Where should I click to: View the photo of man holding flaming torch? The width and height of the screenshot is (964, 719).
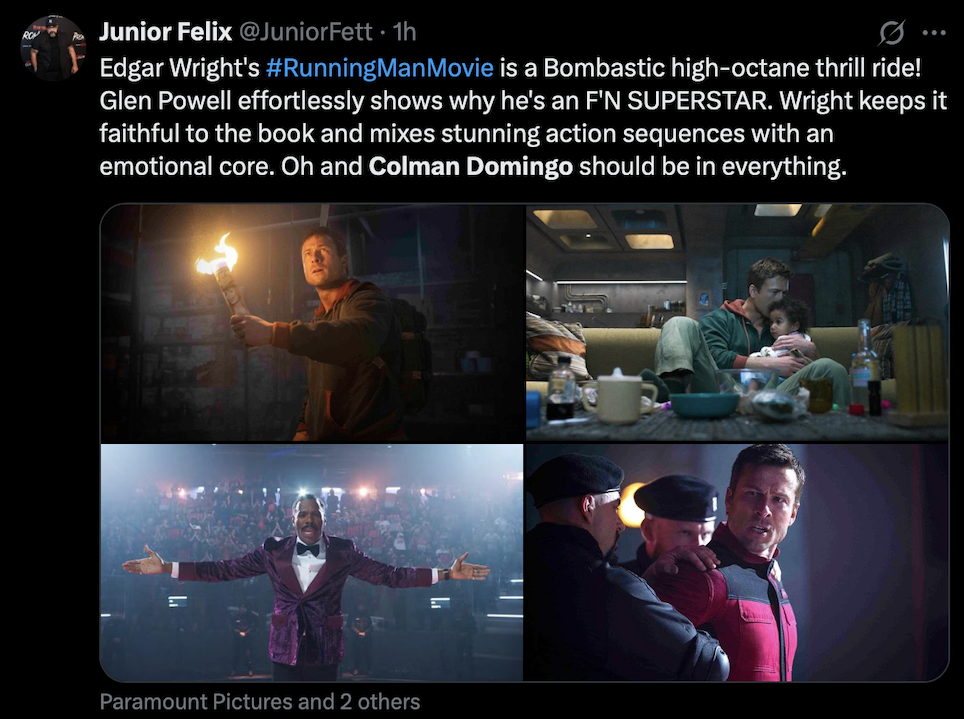click(x=312, y=322)
